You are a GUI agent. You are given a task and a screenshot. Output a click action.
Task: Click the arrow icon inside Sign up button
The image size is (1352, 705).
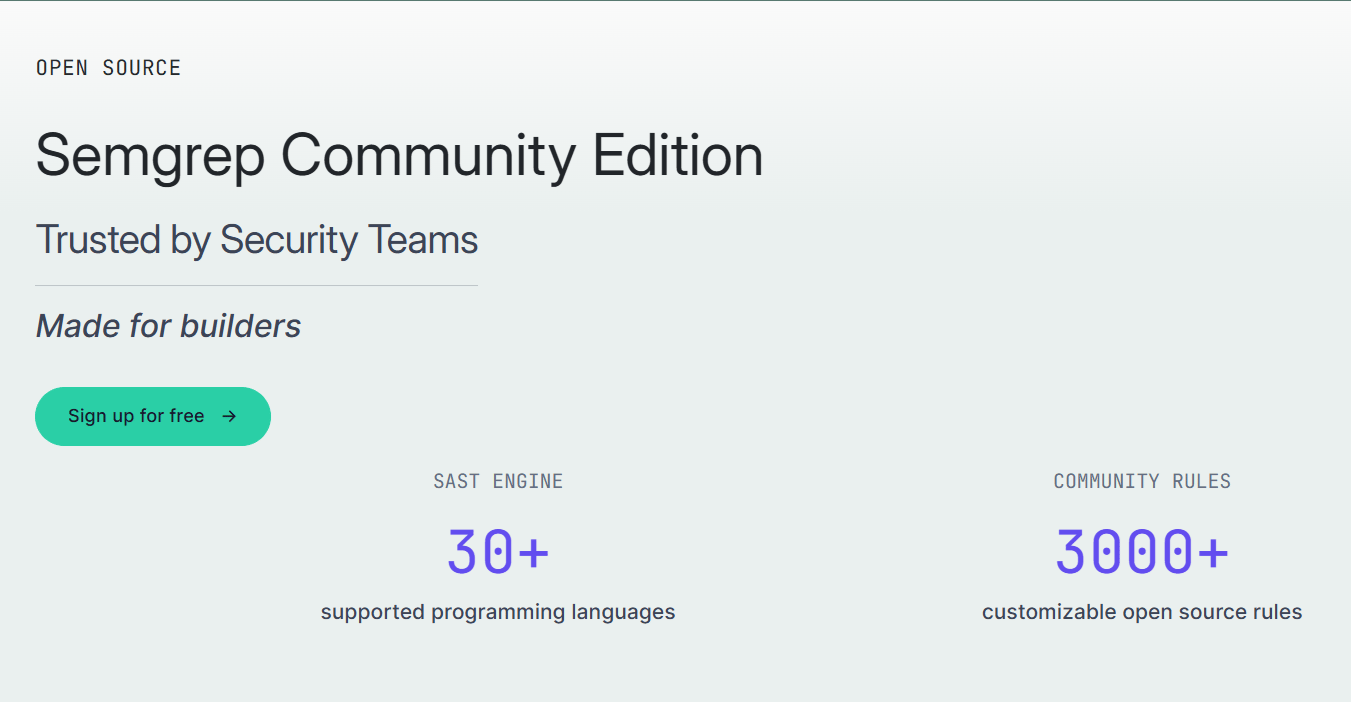tap(229, 416)
